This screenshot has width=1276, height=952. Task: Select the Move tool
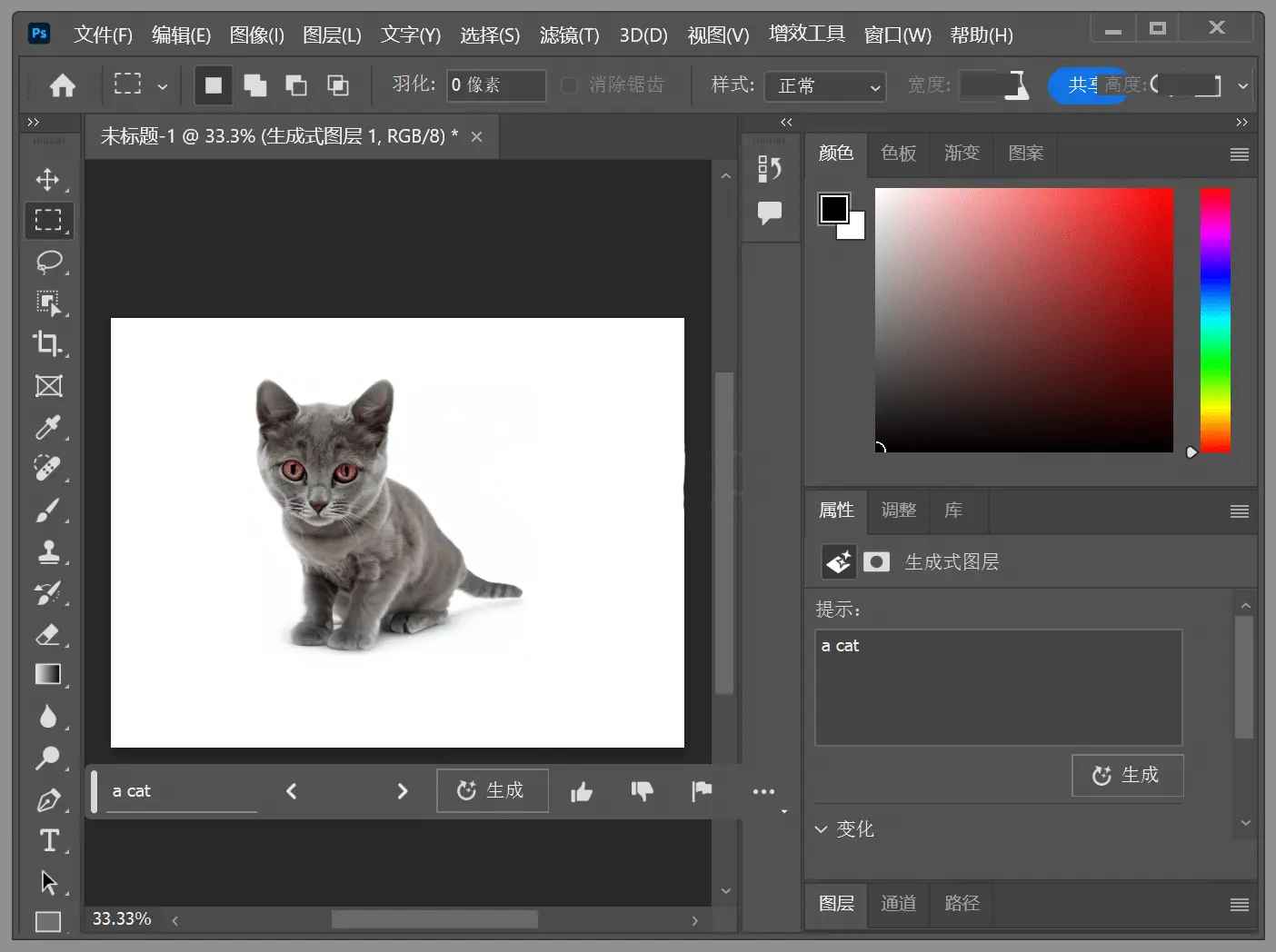tap(48, 180)
